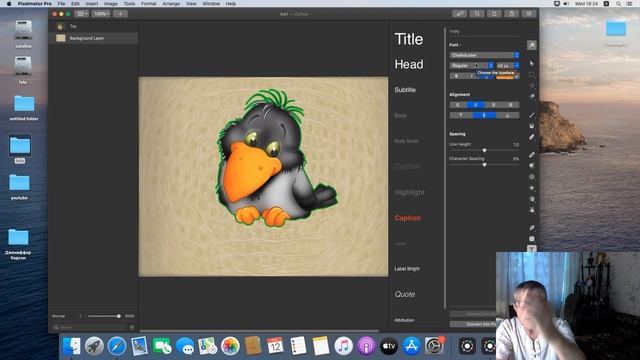Viewport: 640px width, 360px height.
Task: Open Launchpad from the Dock
Action: pos(94,346)
